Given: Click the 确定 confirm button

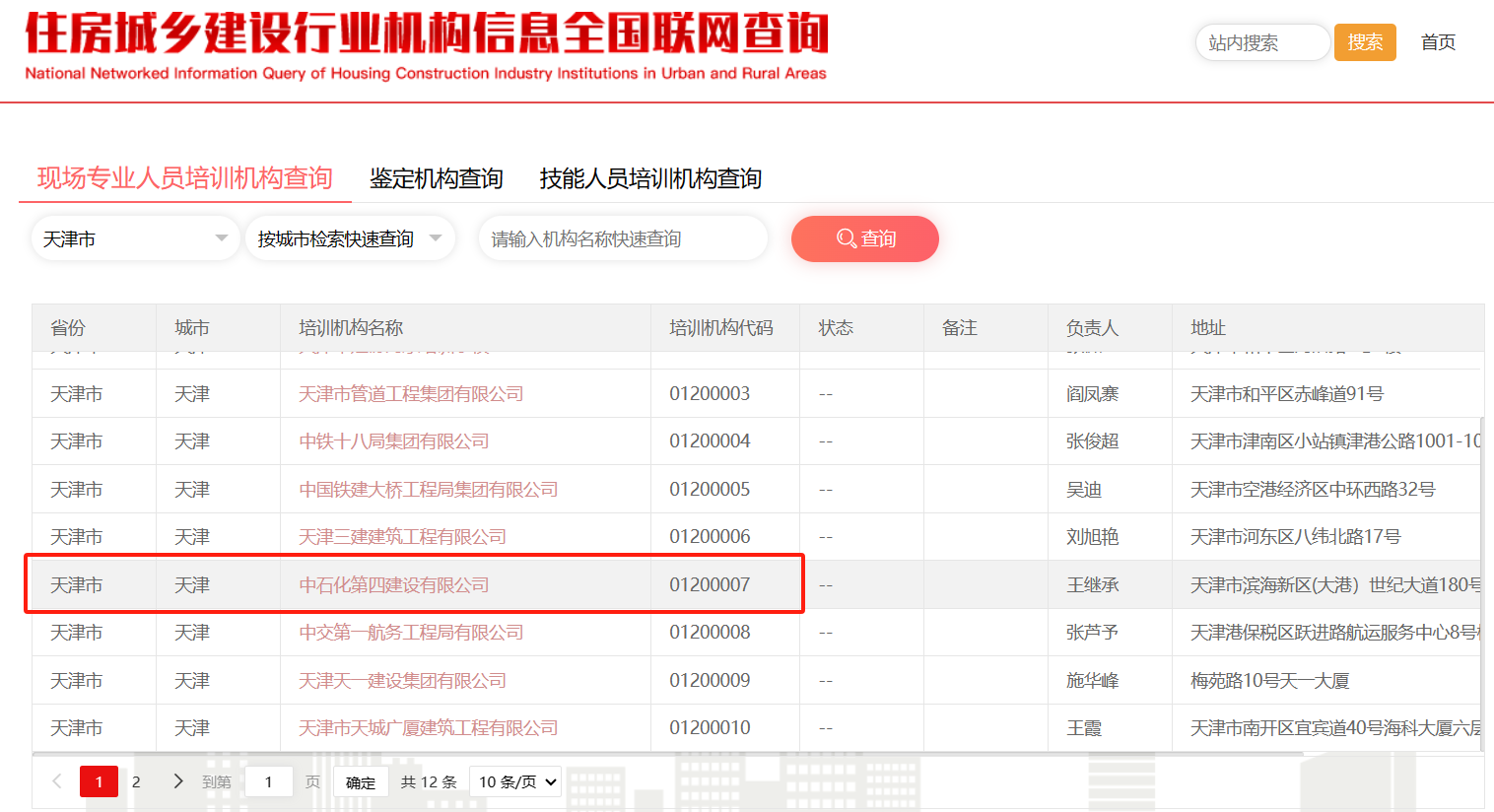Looking at the screenshot, I should (x=361, y=782).
